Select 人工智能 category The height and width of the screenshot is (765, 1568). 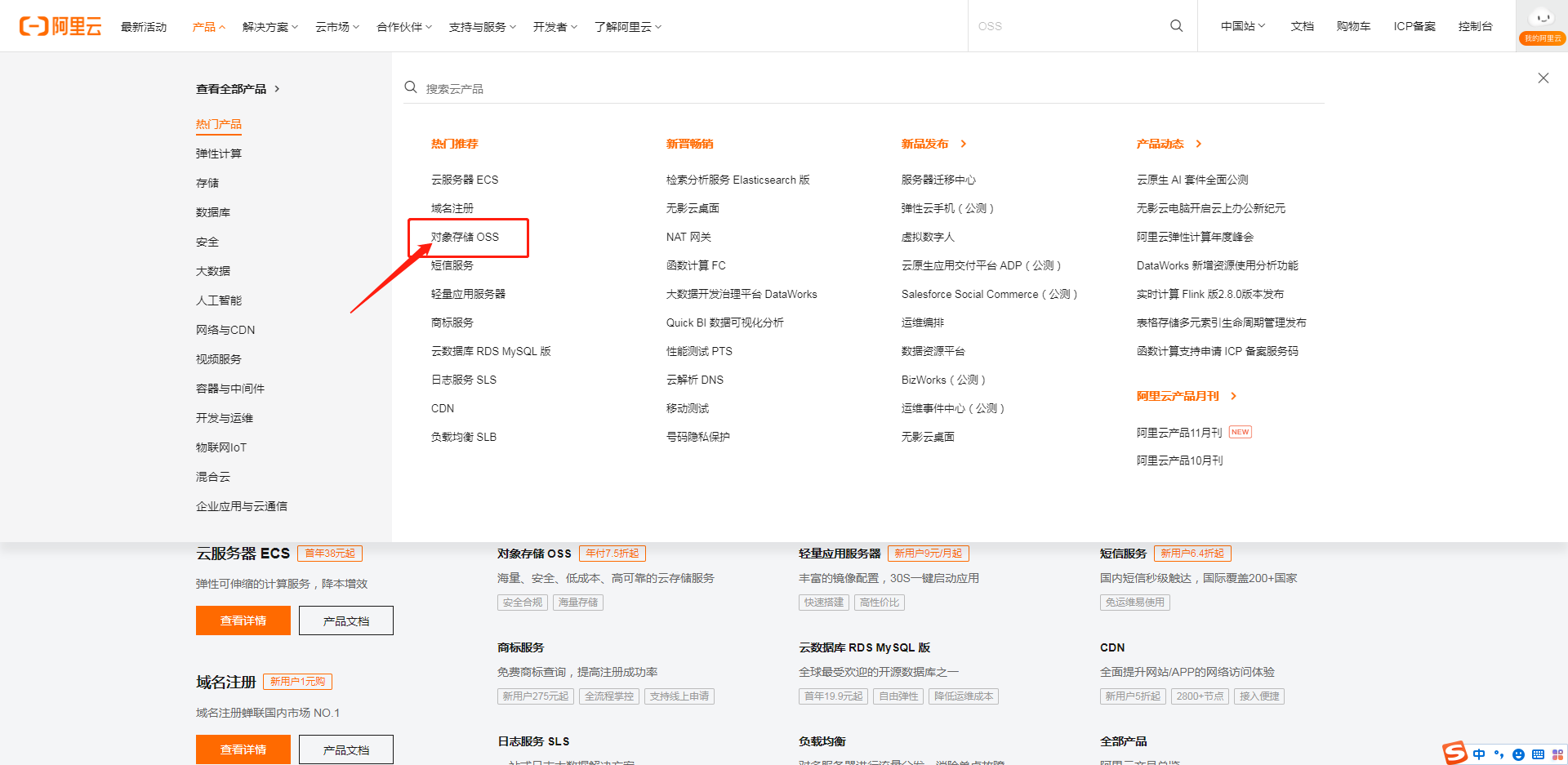click(219, 300)
